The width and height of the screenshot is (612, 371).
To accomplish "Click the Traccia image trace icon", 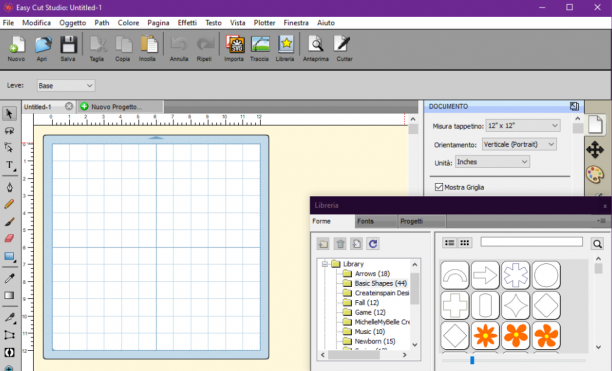I will (x=260, y=48).
